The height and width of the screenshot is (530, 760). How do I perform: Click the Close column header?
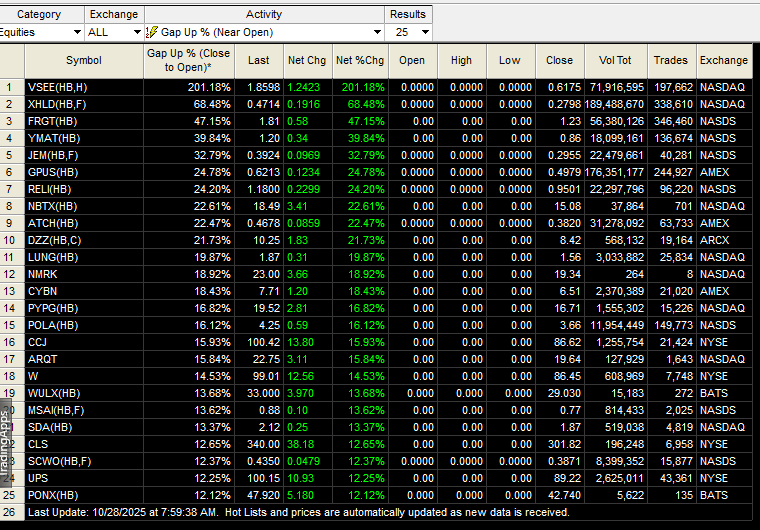(x=559, y=61)
